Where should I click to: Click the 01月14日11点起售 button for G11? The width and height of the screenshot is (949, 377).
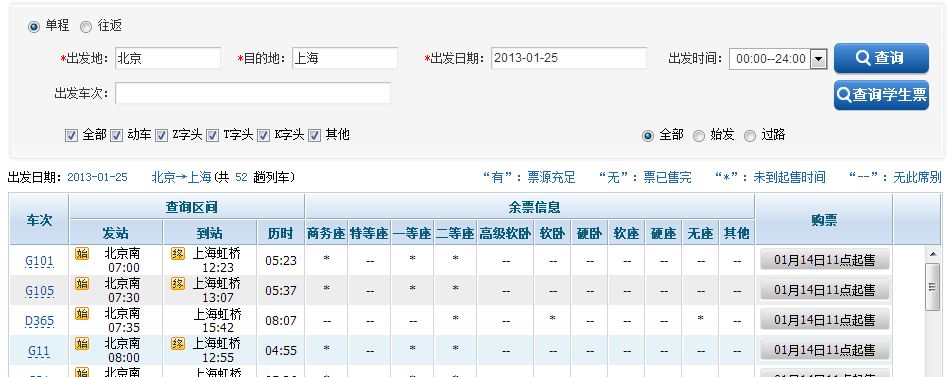click(824, 350)
